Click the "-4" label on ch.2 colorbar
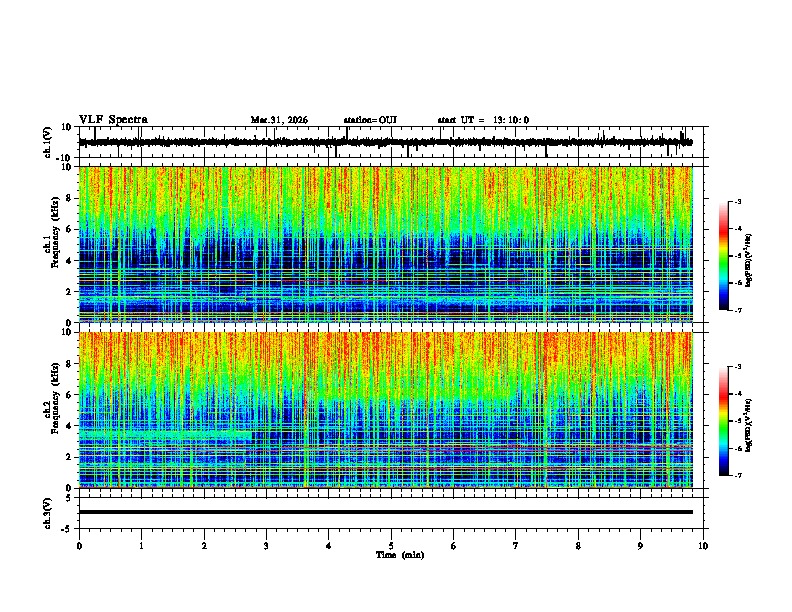Screen dimensions: 792x612 (737, 394)
